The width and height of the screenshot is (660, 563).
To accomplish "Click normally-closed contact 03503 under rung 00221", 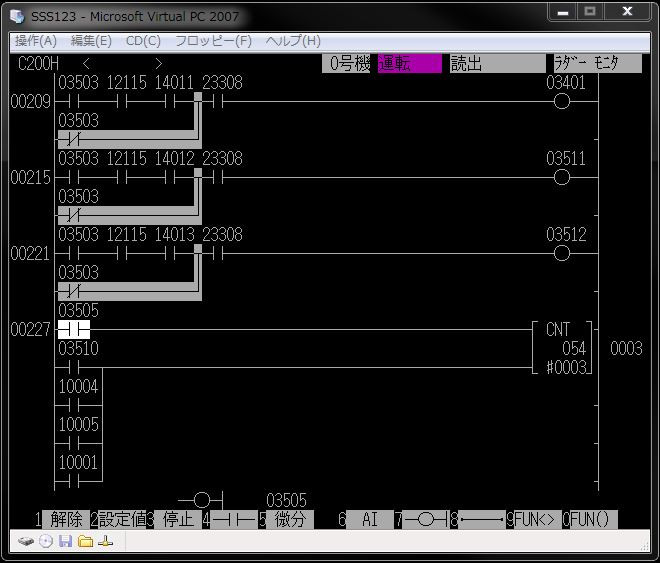I will click(74, 291).
